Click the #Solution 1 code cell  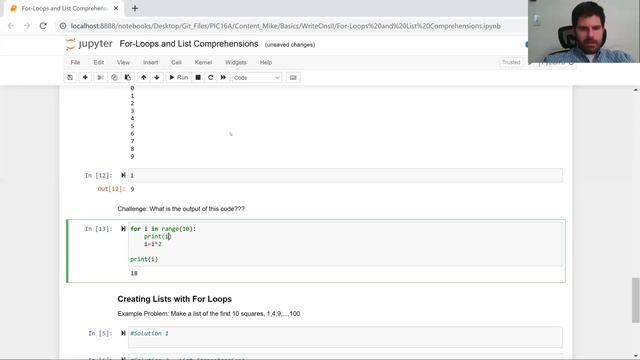tap(345, 337)
